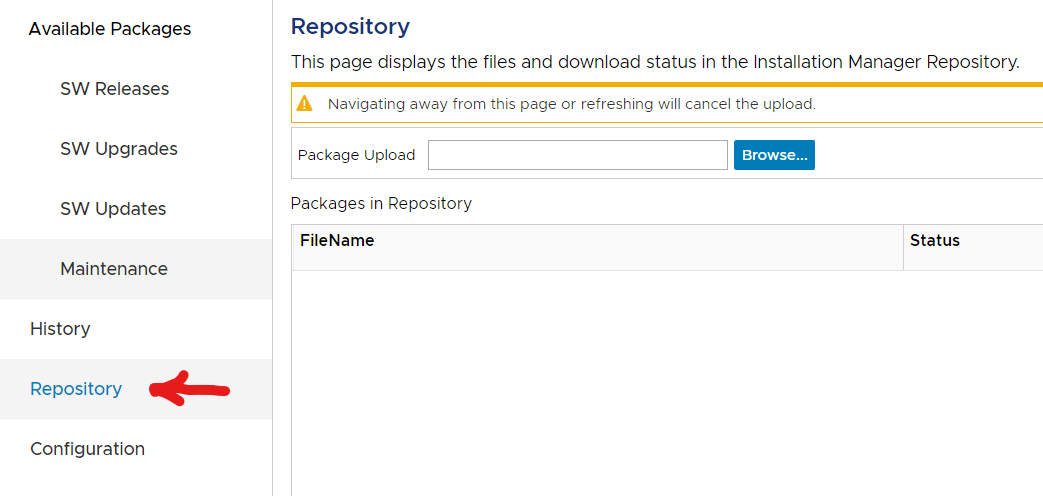Click the yellow warning triangle icon

[306, 104]
